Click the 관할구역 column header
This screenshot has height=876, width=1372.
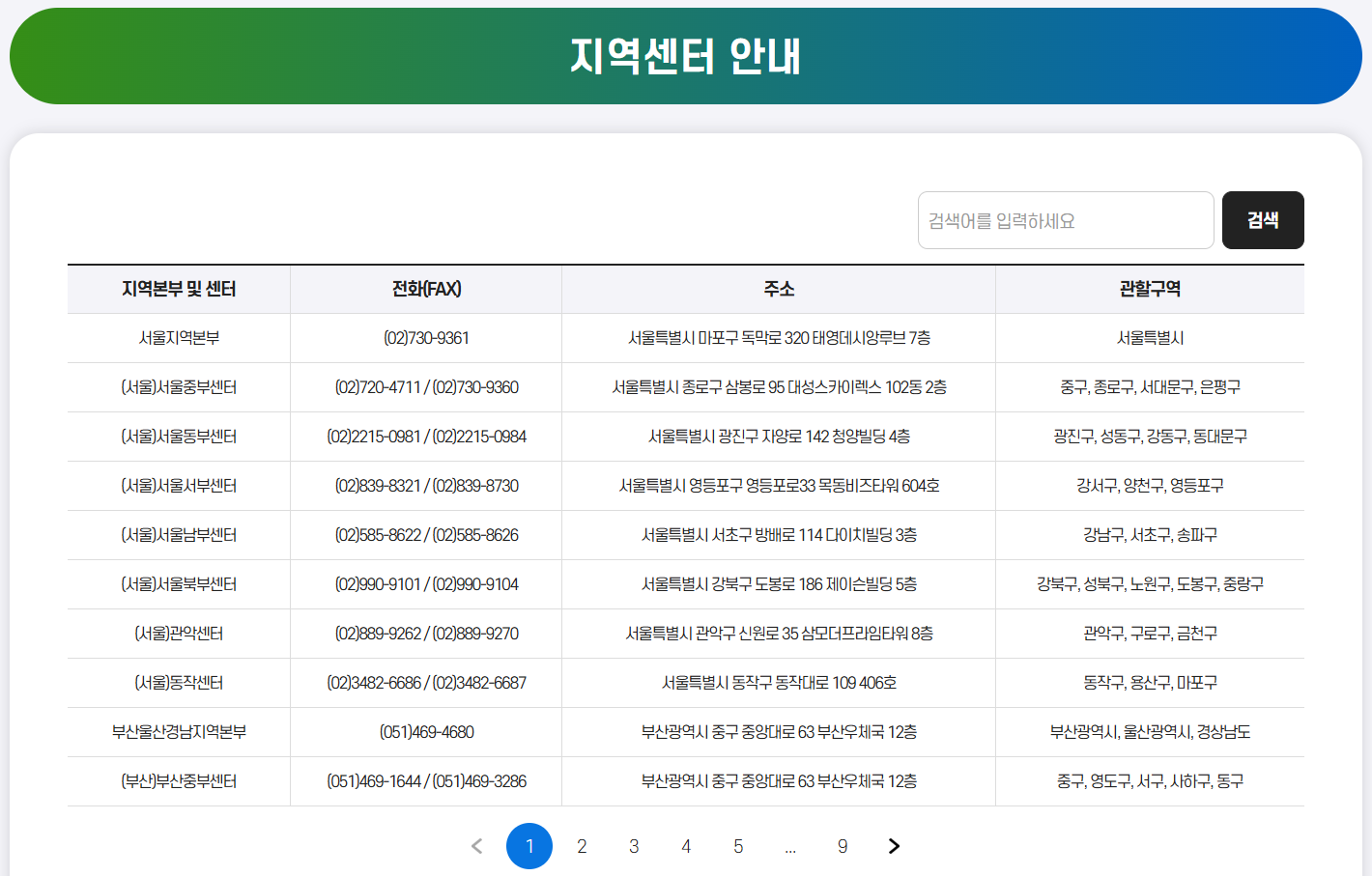(x=1150, y=288)
